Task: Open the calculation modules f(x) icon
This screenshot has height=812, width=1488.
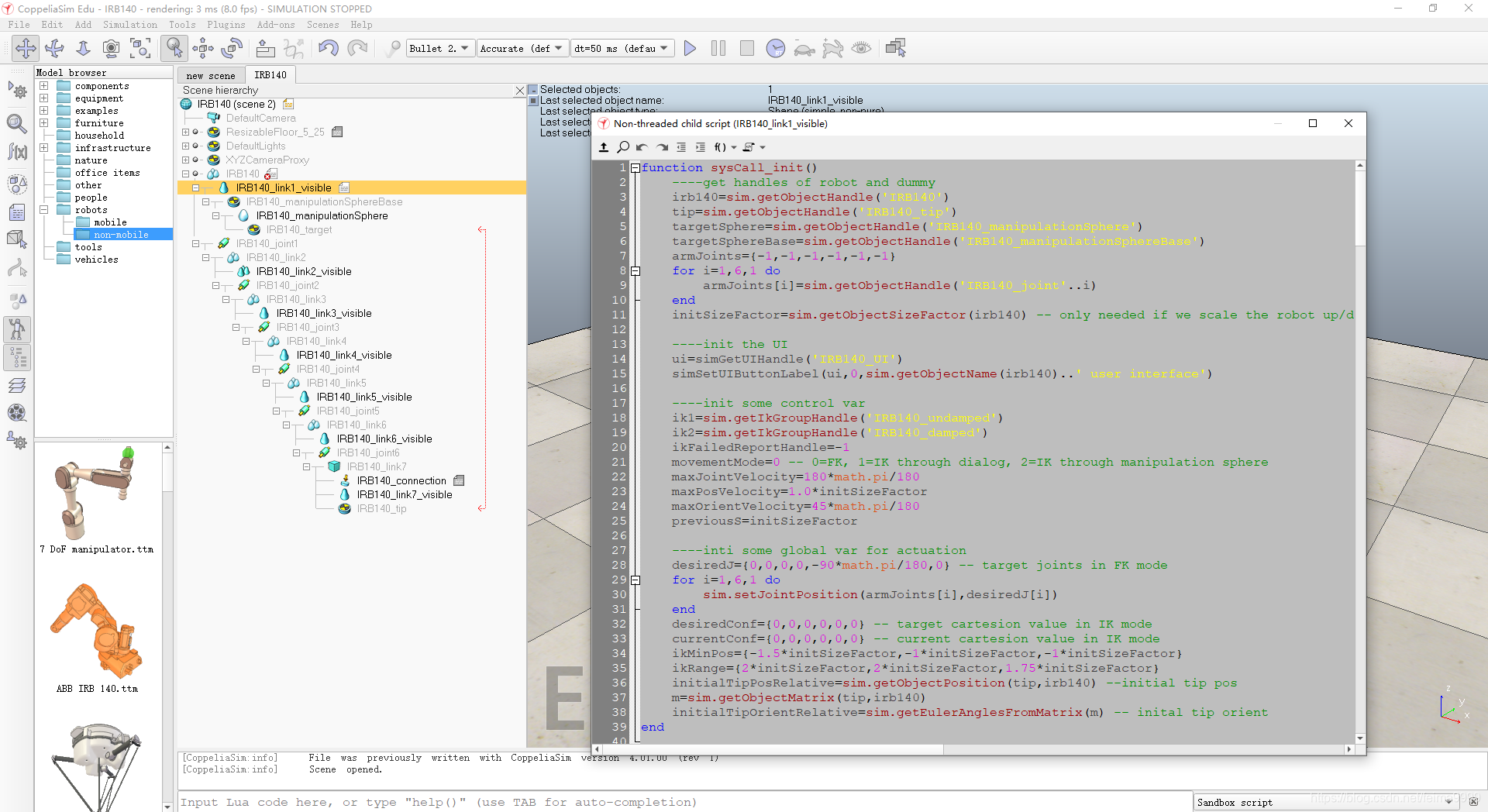Action: click(17, 152)
